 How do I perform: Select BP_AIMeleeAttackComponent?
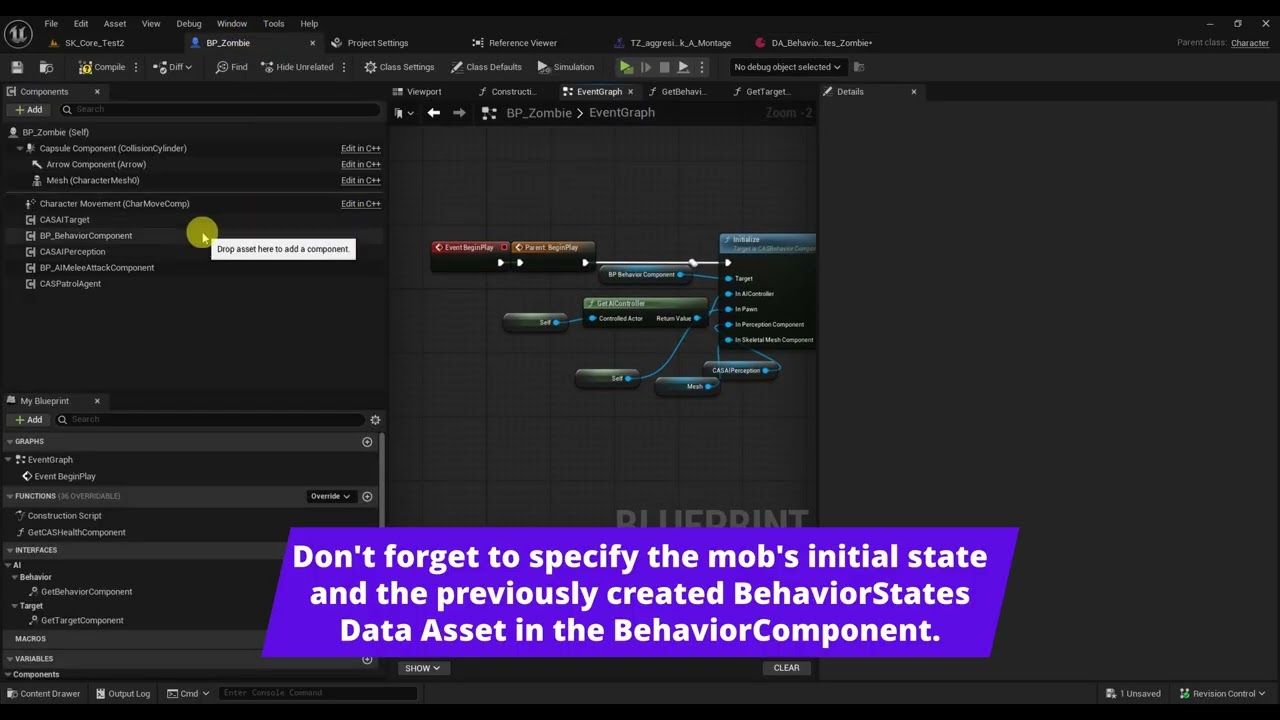click(x=96, y=267)
